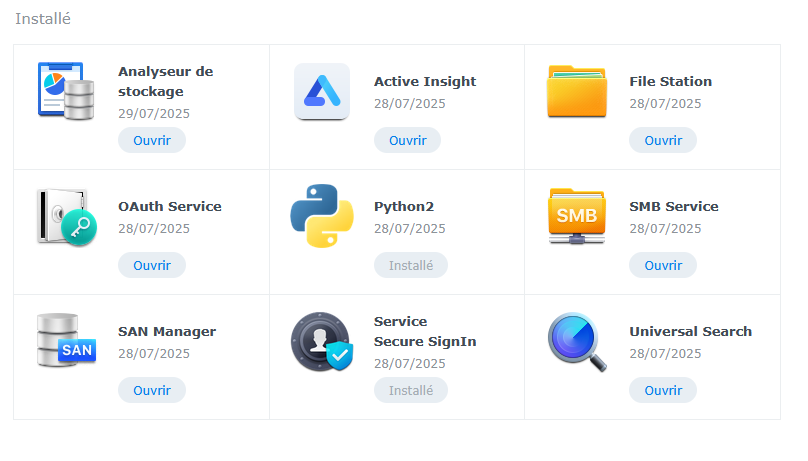Click the File Station folder icon
Screen dimensions: 808x461
pos(577,92)
